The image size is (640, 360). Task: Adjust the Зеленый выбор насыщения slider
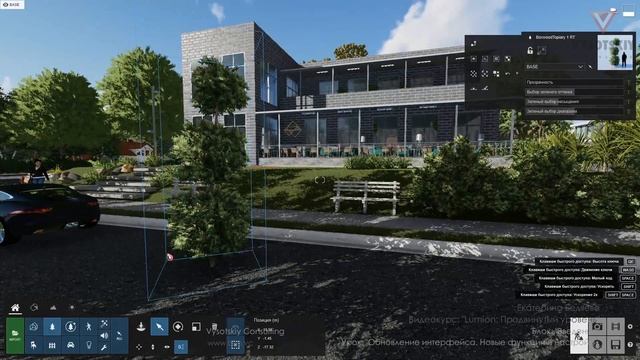573,102
